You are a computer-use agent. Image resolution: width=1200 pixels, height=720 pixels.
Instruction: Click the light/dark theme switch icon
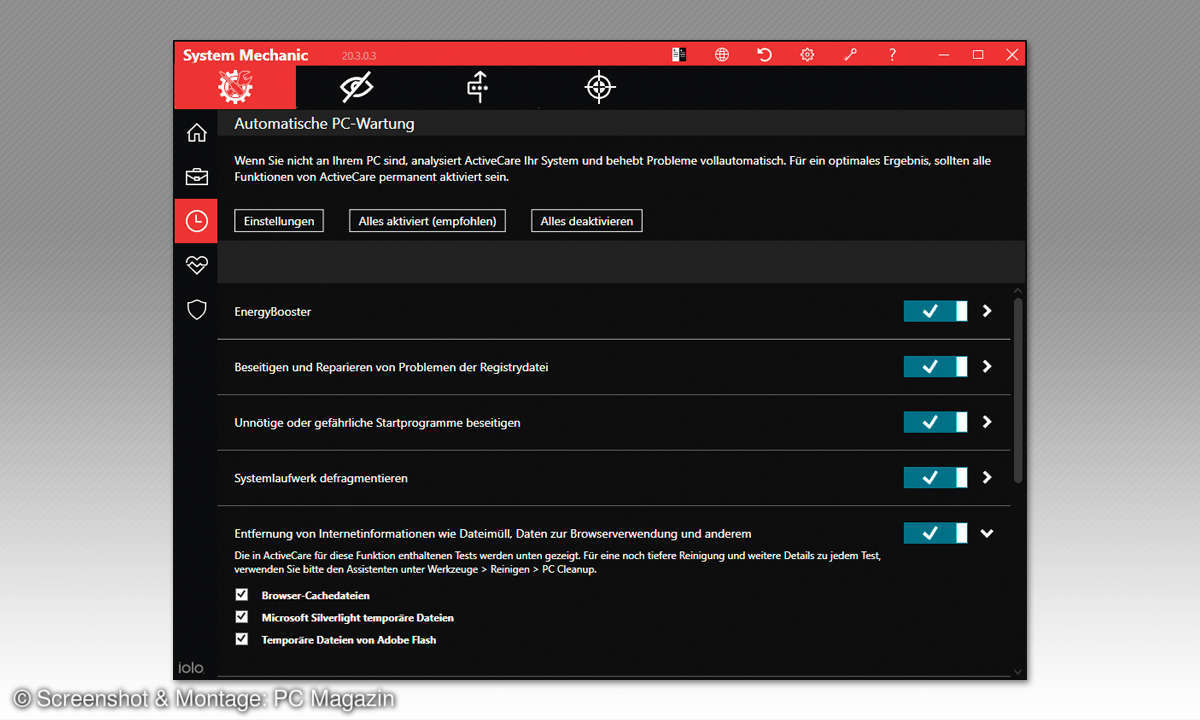pos(679,55)
